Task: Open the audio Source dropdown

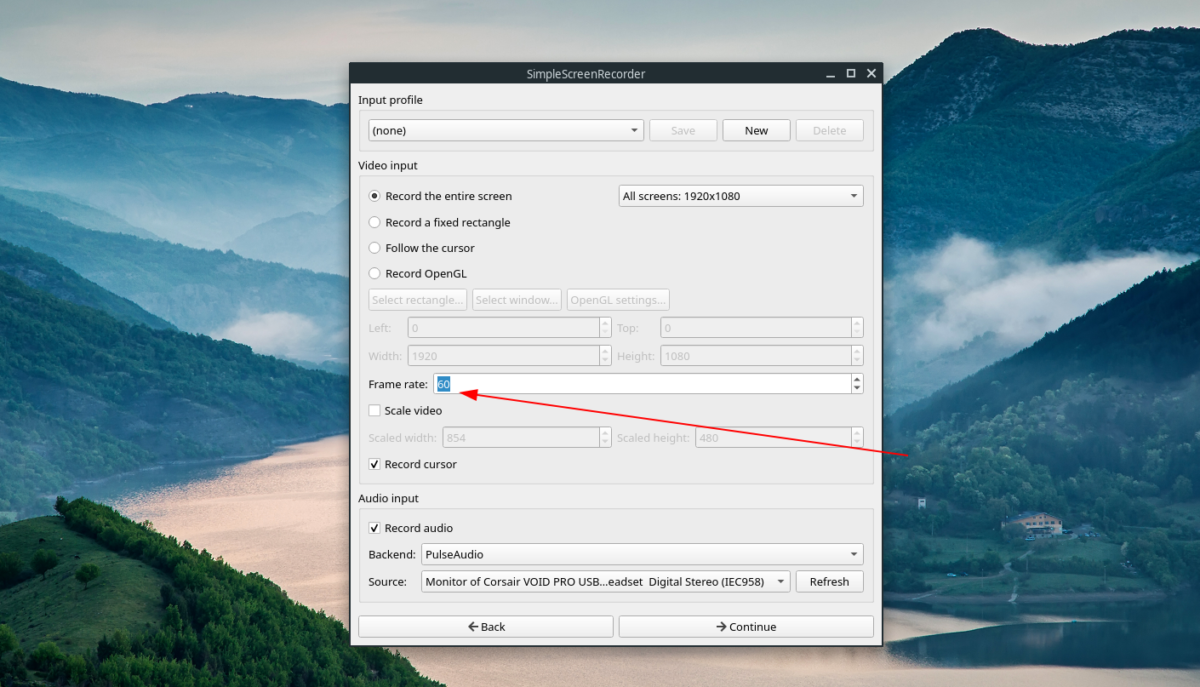Action: pos(606,581)
